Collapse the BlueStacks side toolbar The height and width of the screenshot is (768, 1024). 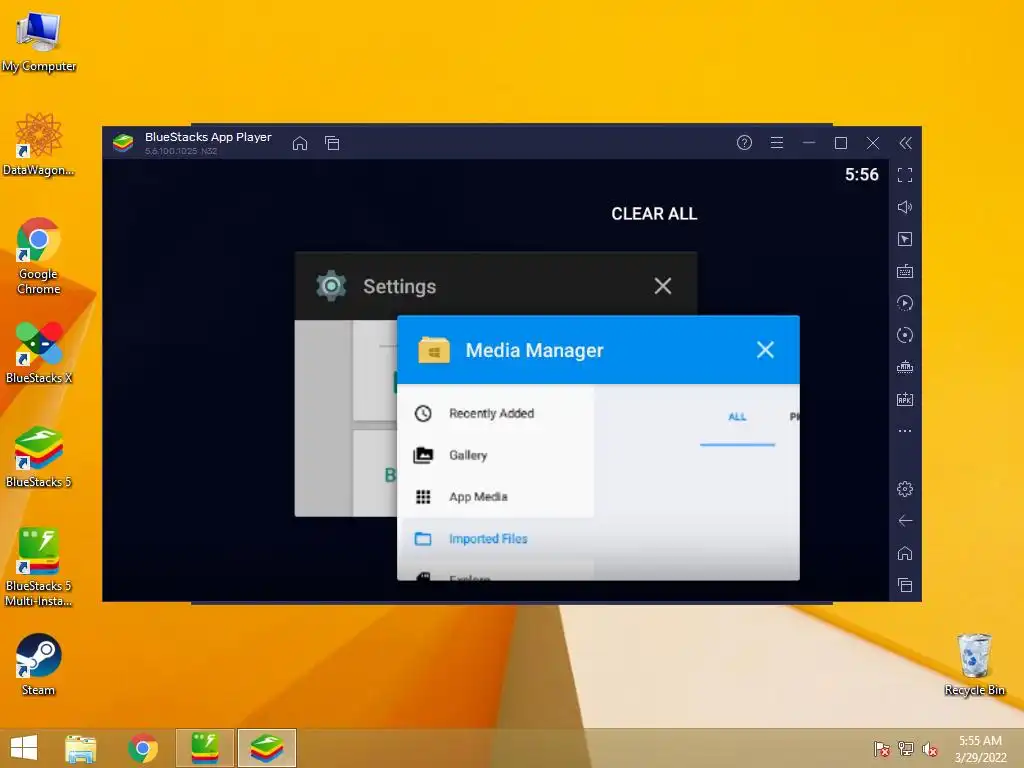pos(905,143)
